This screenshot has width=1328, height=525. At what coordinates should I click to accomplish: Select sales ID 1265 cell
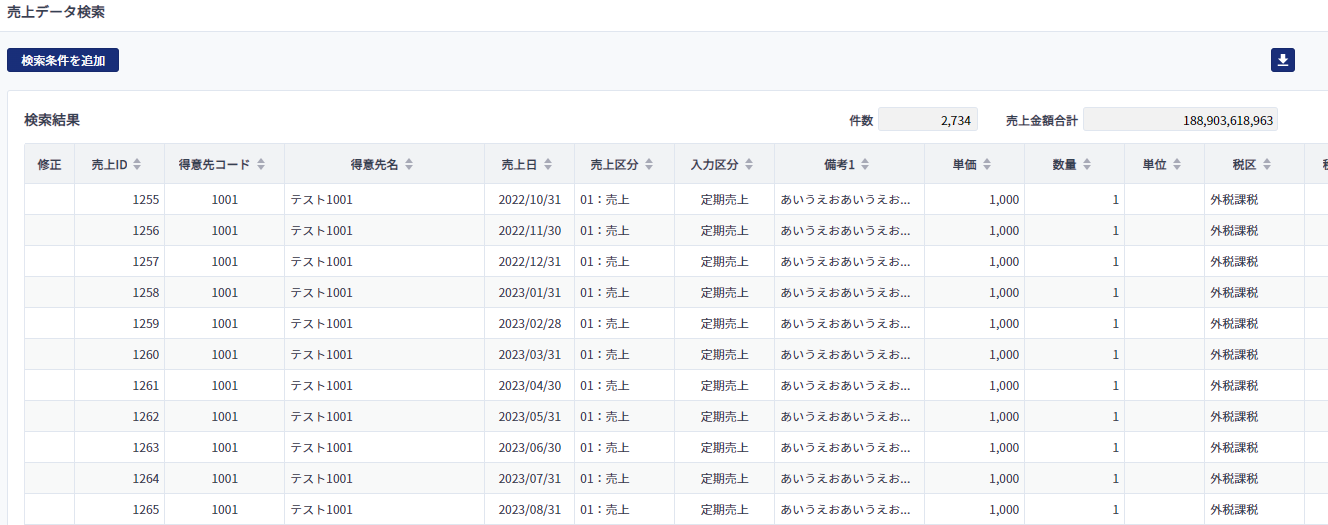coord(120,510)
